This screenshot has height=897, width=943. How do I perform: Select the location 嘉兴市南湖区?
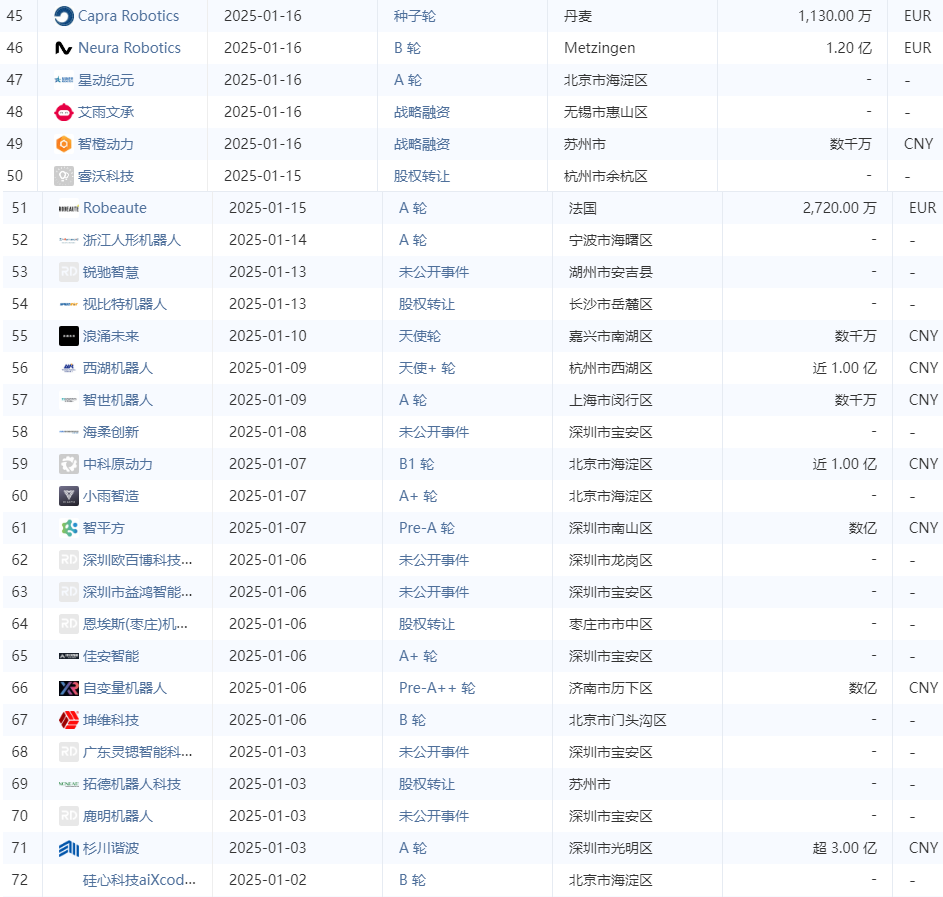(x=610, y=336)
